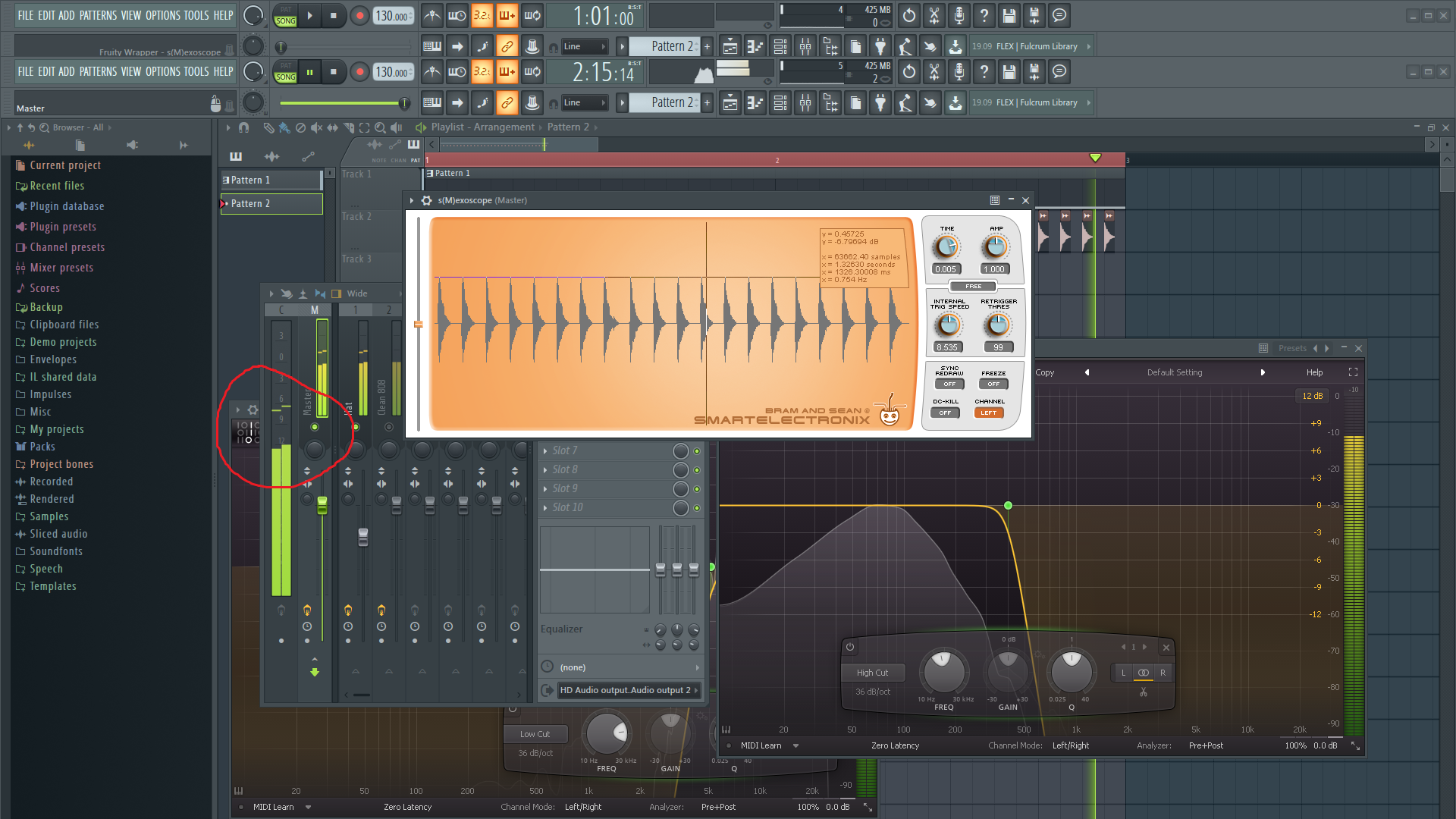
Task: Toggle the playlist snap magnet icon
Action: click(x=243, y=127)
